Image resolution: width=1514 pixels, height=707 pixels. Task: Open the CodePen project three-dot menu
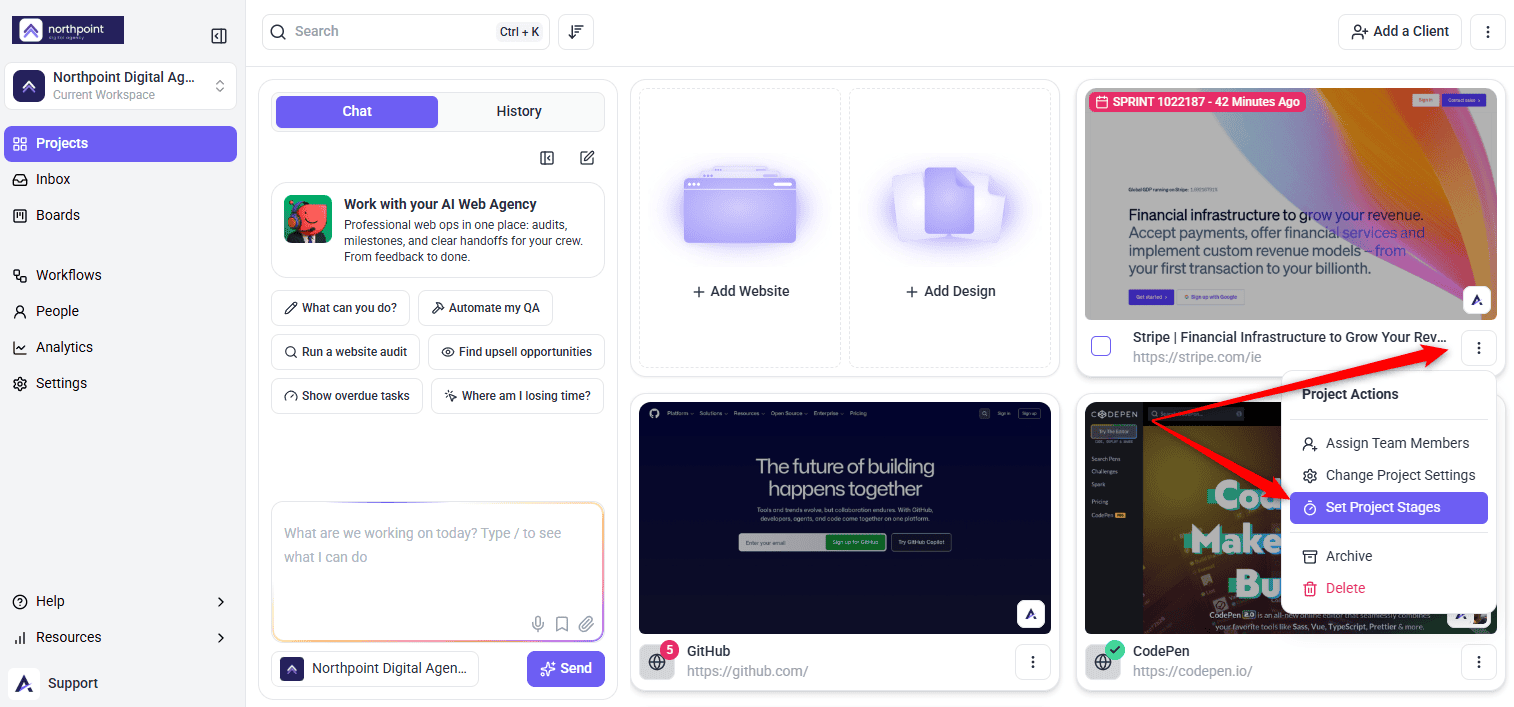[x=1478, y=661]
